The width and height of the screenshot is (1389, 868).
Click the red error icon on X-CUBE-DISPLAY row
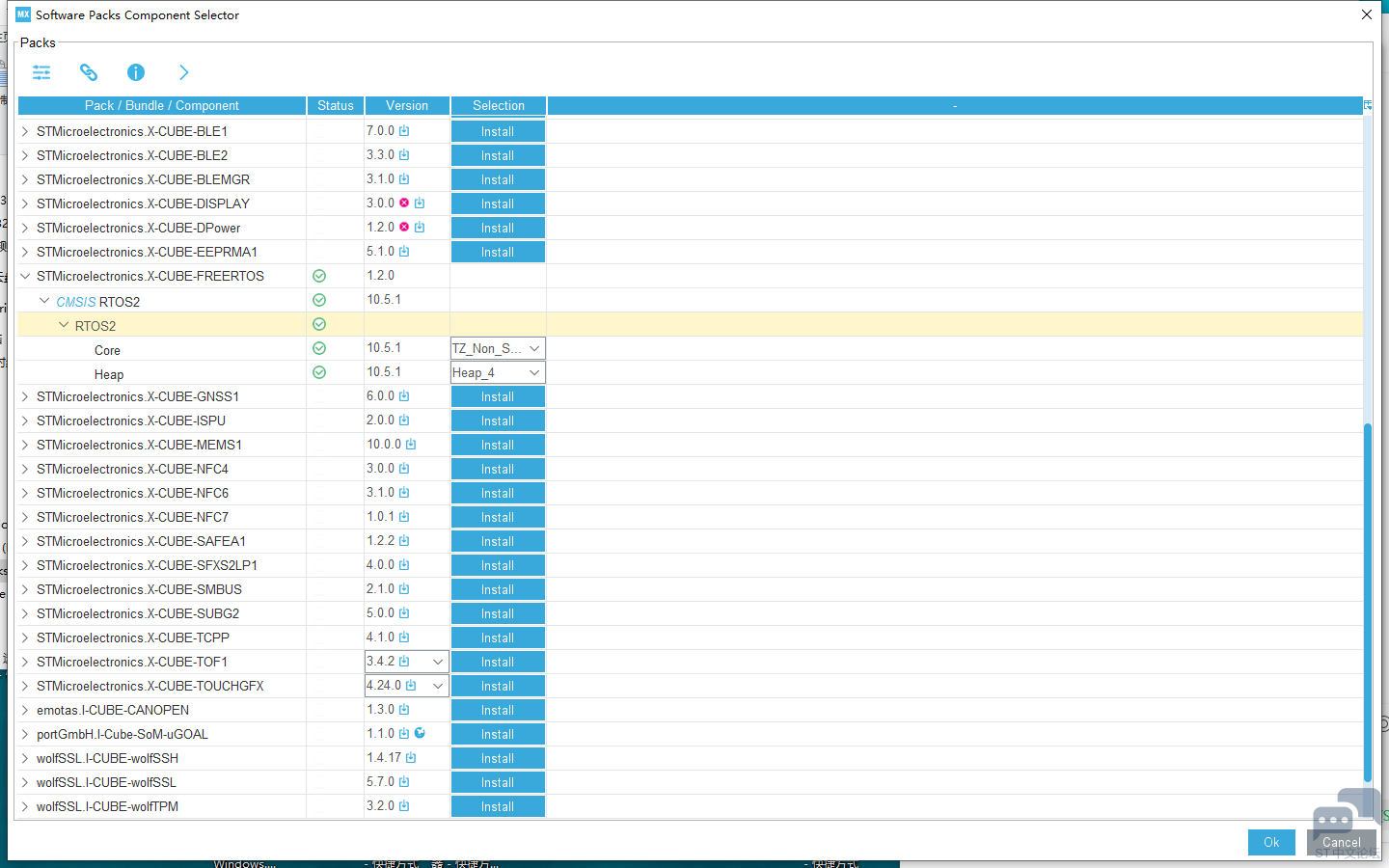[x=404, y=203]
